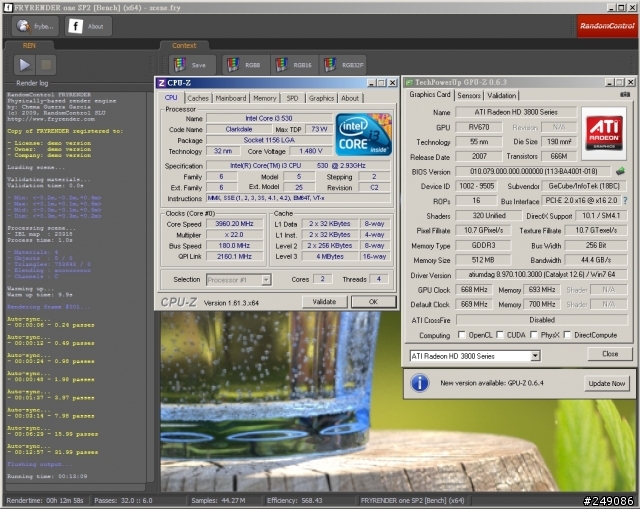
Task: Click the CPU-Z title bar icon
Action: (x=162, y=83)
